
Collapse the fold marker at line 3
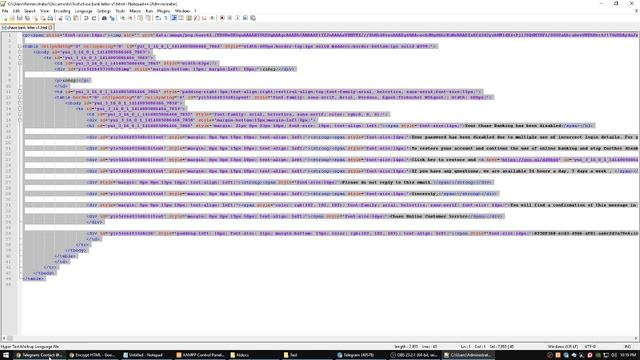point(20,47)
